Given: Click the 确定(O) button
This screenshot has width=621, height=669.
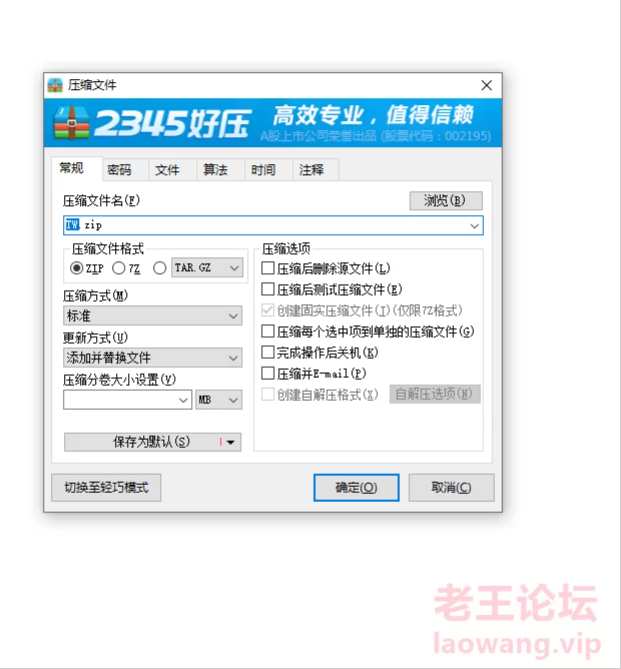Looking at the screenshot, I should tap(356, 487).
